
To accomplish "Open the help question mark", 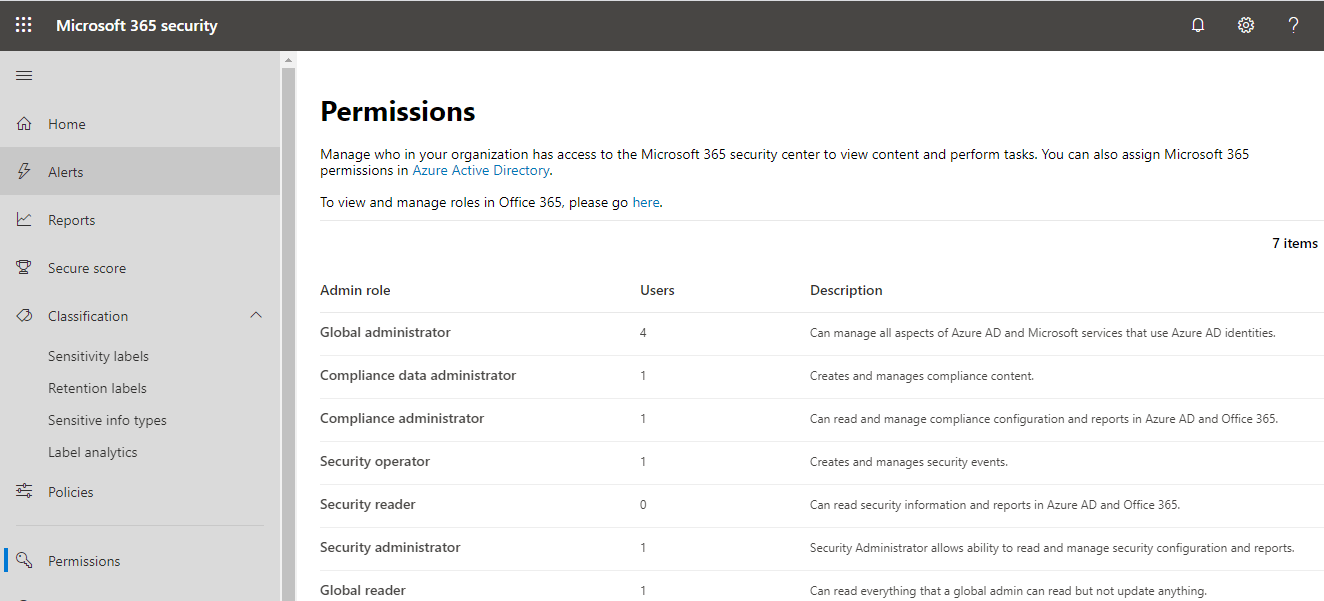I will pos(1293,25).
